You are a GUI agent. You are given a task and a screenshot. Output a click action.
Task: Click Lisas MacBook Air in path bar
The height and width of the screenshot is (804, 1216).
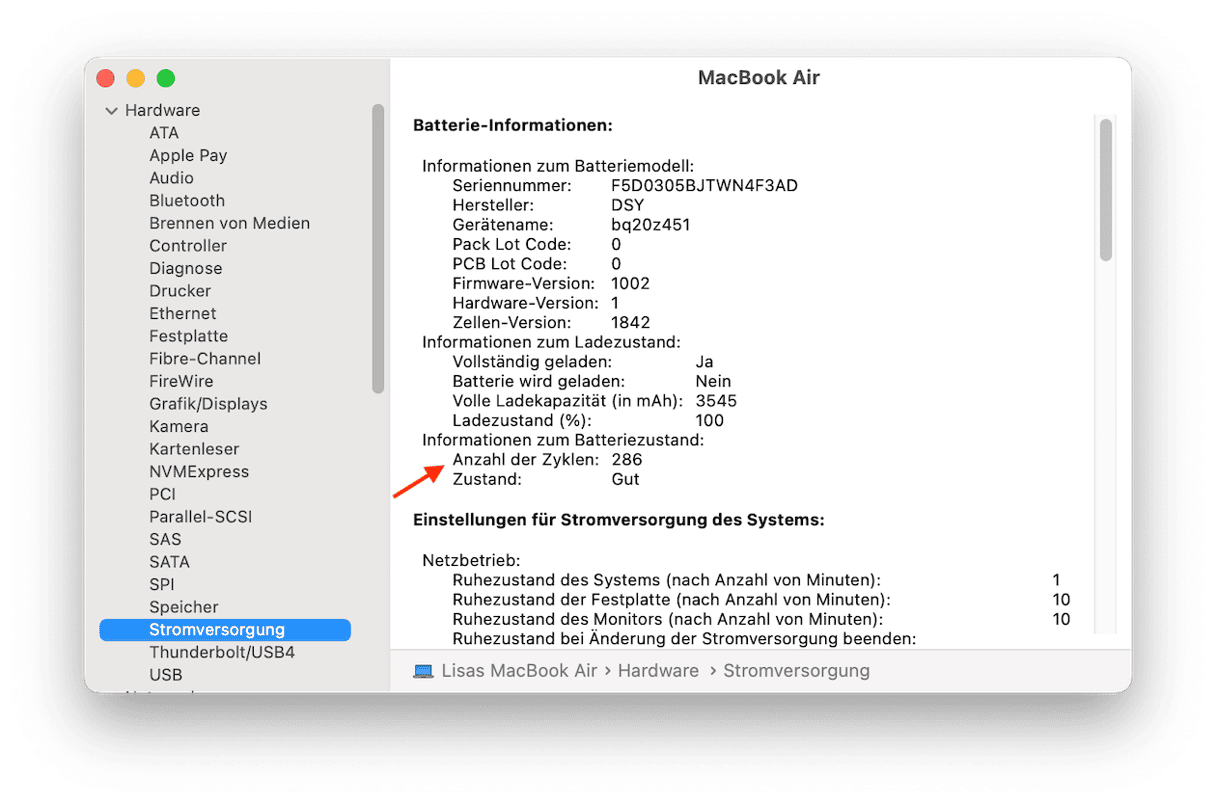[x=520, y=671]
